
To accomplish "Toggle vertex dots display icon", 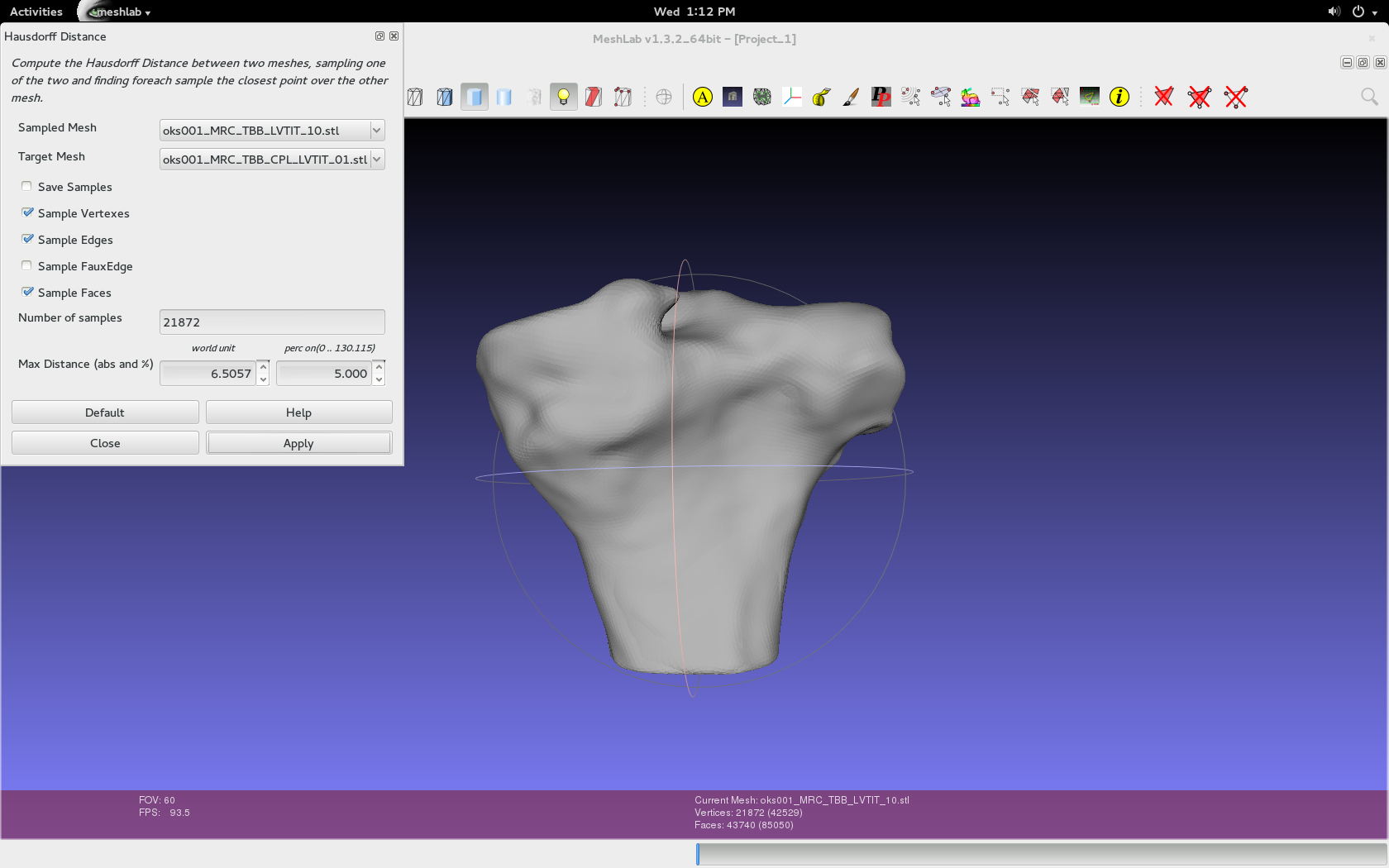I will click(x=623, y=98).
